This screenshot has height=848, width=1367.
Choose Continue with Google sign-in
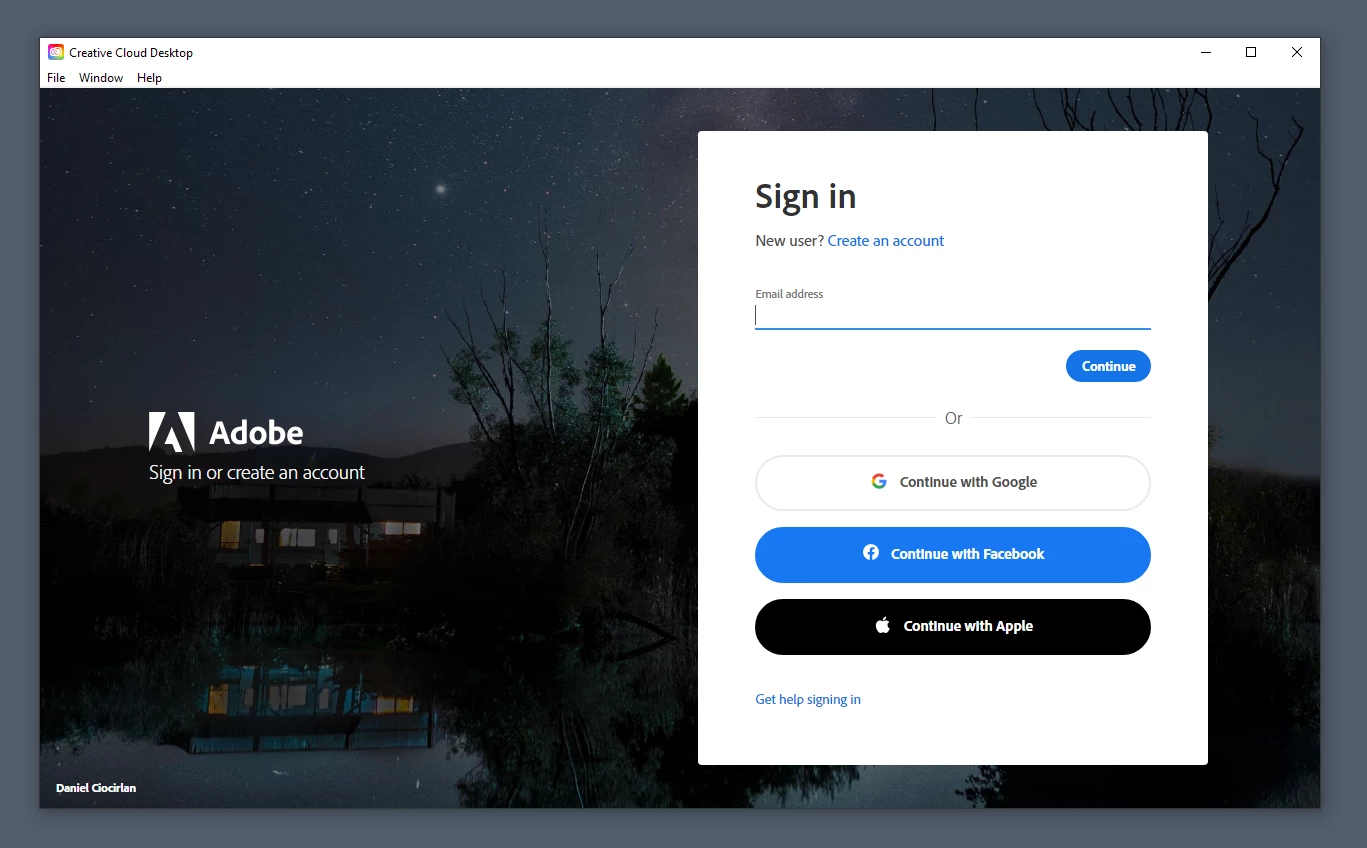click(953, 483)
